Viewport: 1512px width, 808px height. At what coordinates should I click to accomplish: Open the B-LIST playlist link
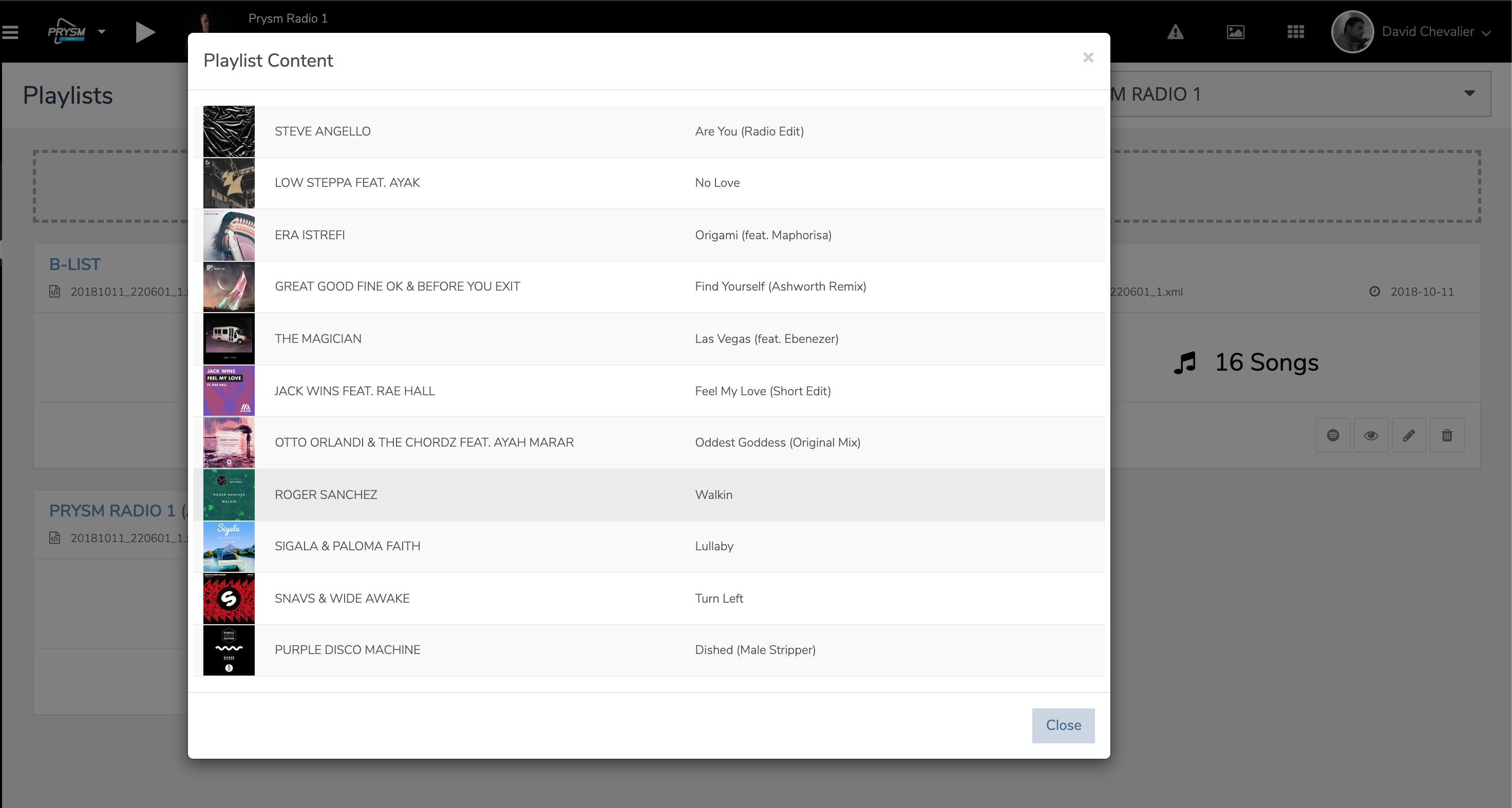(74, 265)
